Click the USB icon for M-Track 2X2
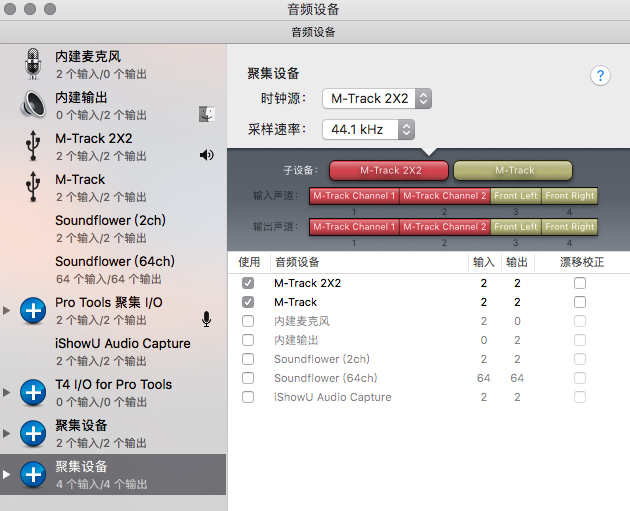Viewport: 630px width, 511px height. click(33, 146)
